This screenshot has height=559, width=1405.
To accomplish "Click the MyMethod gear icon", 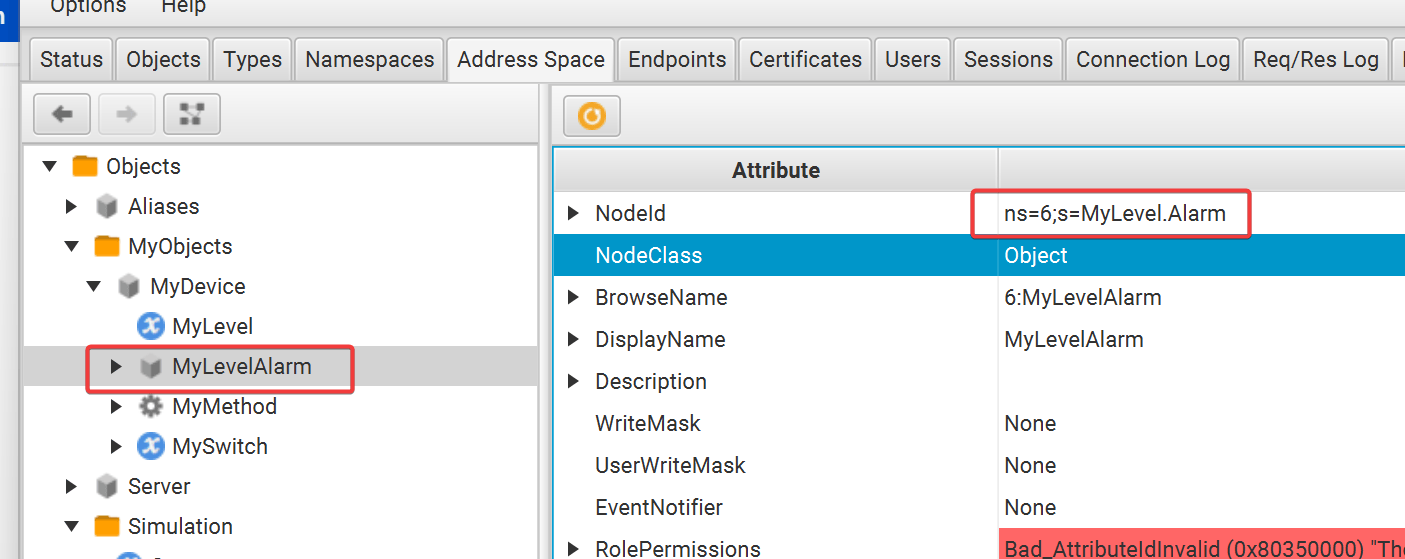I will (150, 407).
